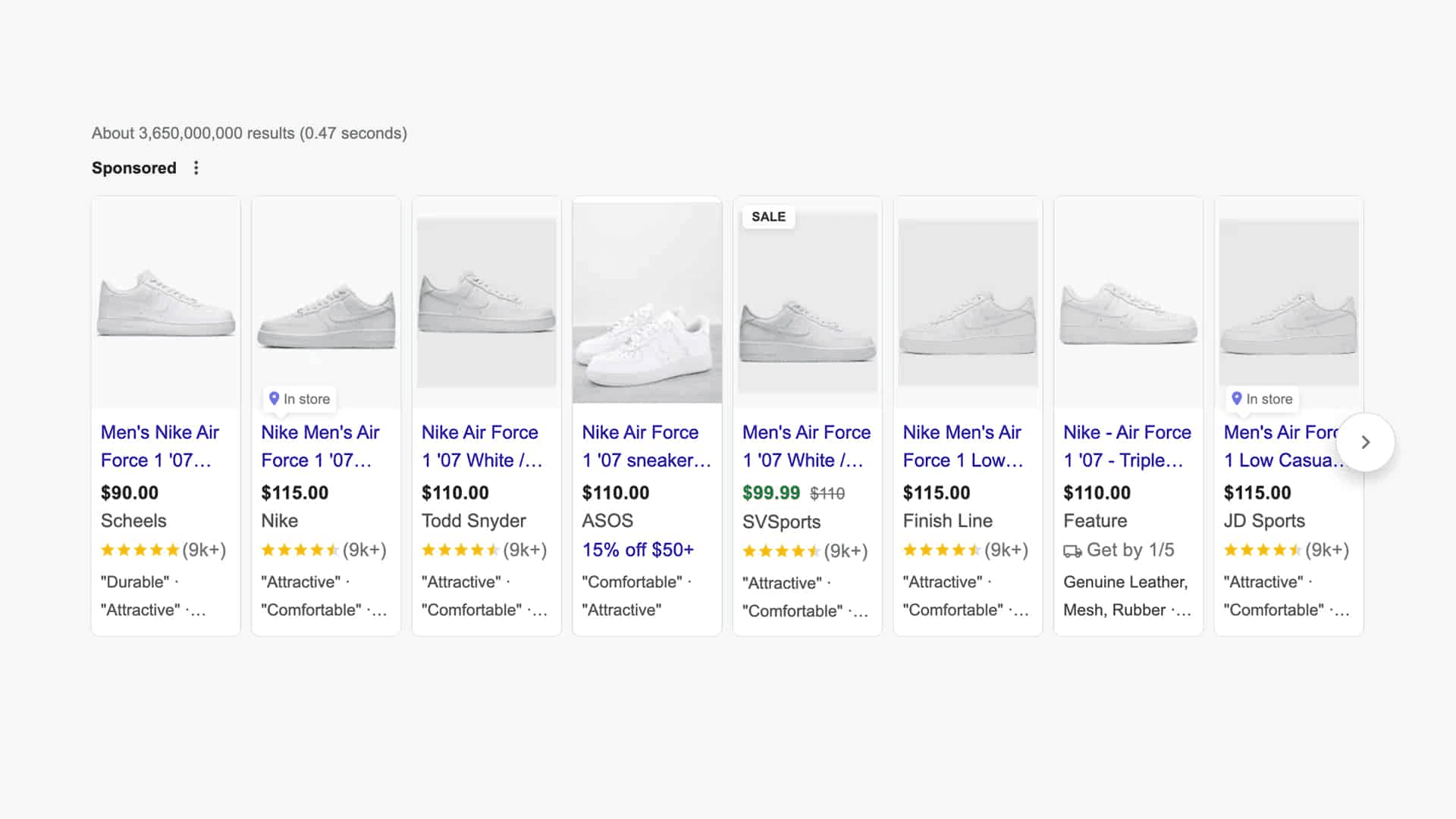
Task: Click the star rating on Scheels listing
Action: (140, 550)
